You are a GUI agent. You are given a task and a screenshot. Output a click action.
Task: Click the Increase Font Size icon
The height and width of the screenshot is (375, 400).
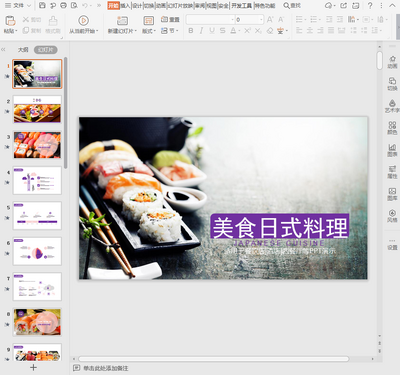click(x=270, y=20)
